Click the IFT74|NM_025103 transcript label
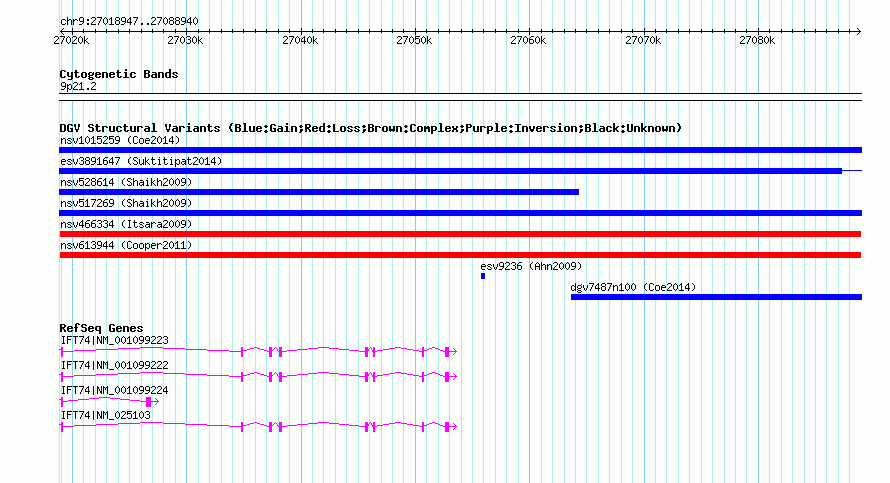 click(106, 415)
